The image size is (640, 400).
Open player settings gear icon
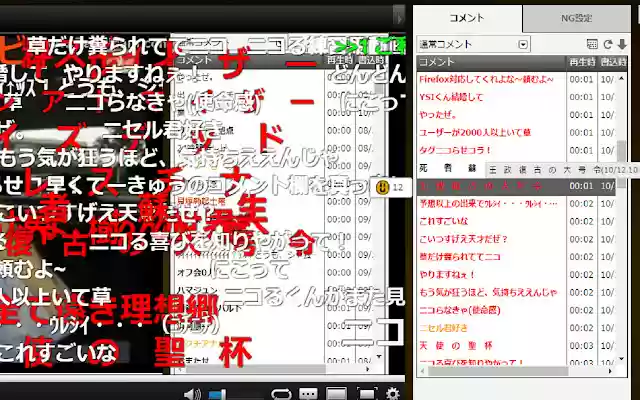(x=393, y=393)
